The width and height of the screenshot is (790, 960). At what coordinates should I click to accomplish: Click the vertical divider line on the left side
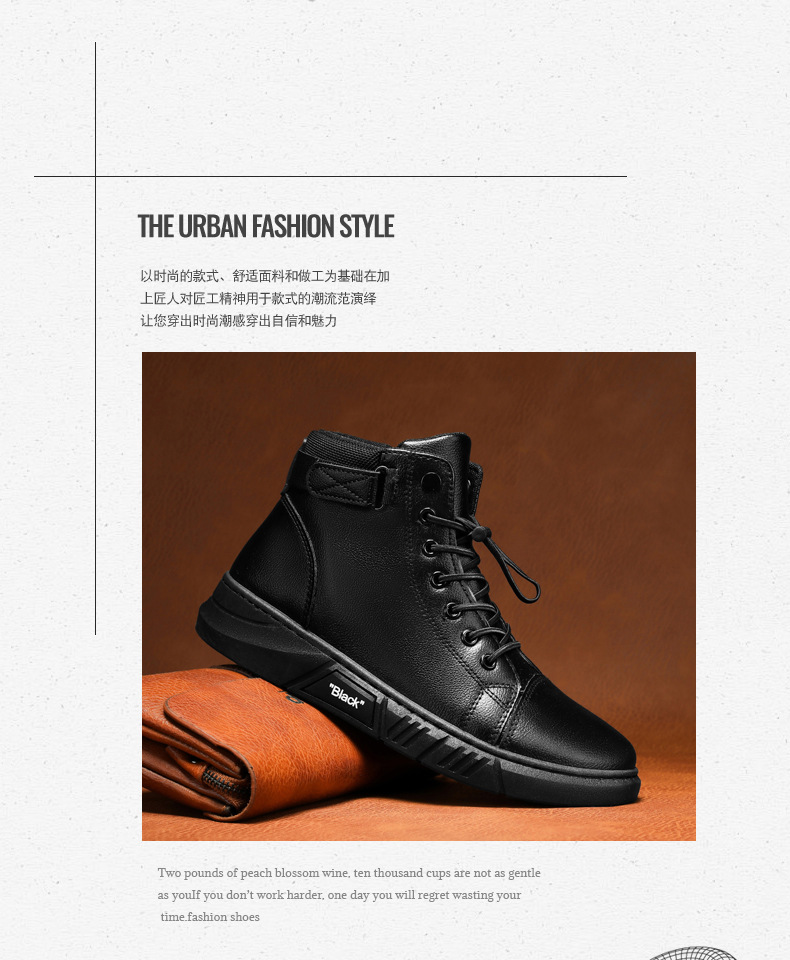click(96, 338)
